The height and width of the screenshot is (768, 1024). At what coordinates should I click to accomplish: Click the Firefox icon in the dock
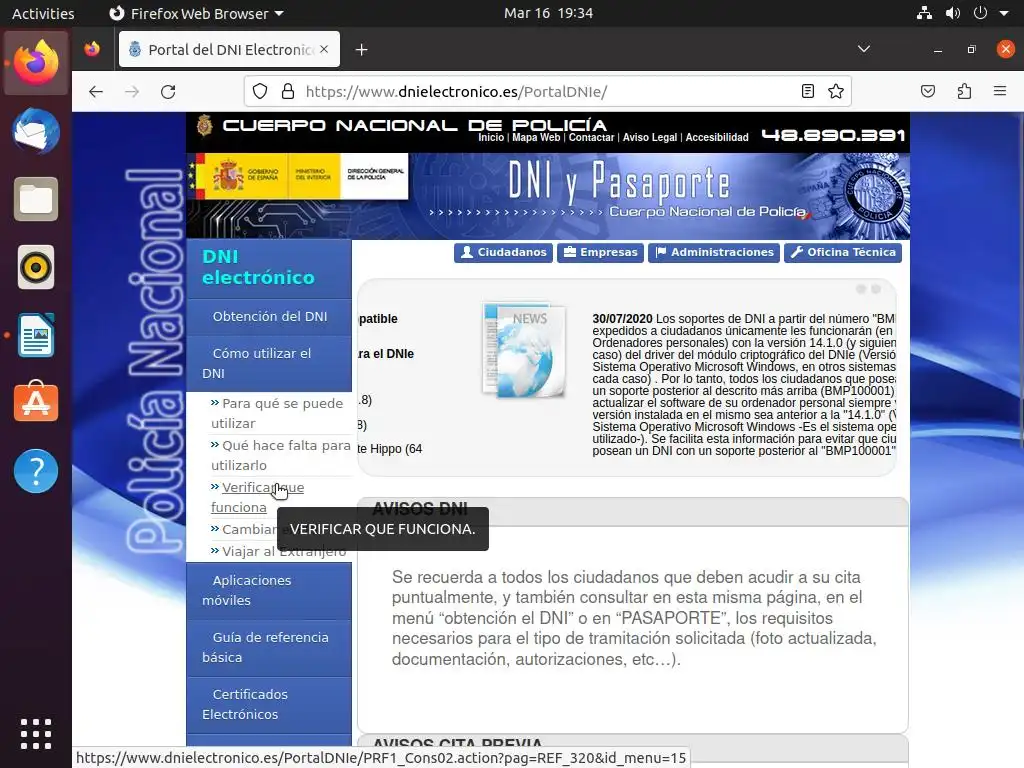pos(36,63)
